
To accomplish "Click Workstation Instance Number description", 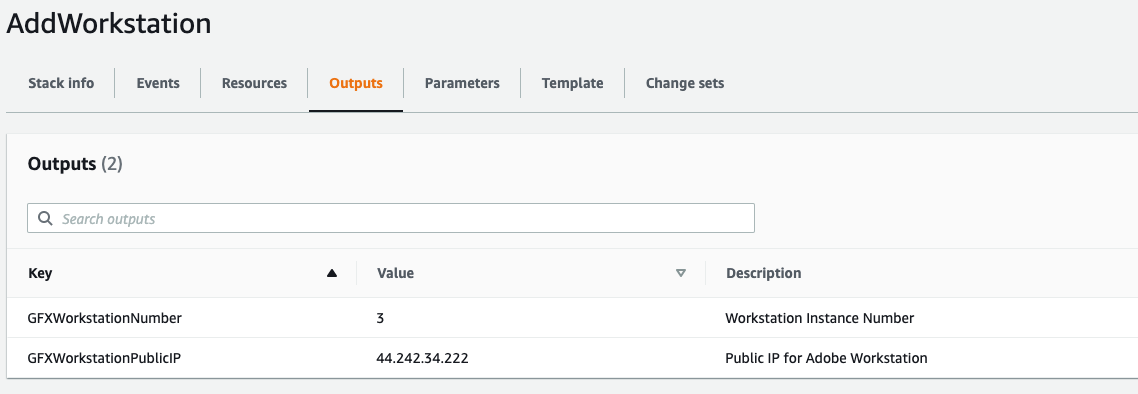I will click(x=819, y=318).
